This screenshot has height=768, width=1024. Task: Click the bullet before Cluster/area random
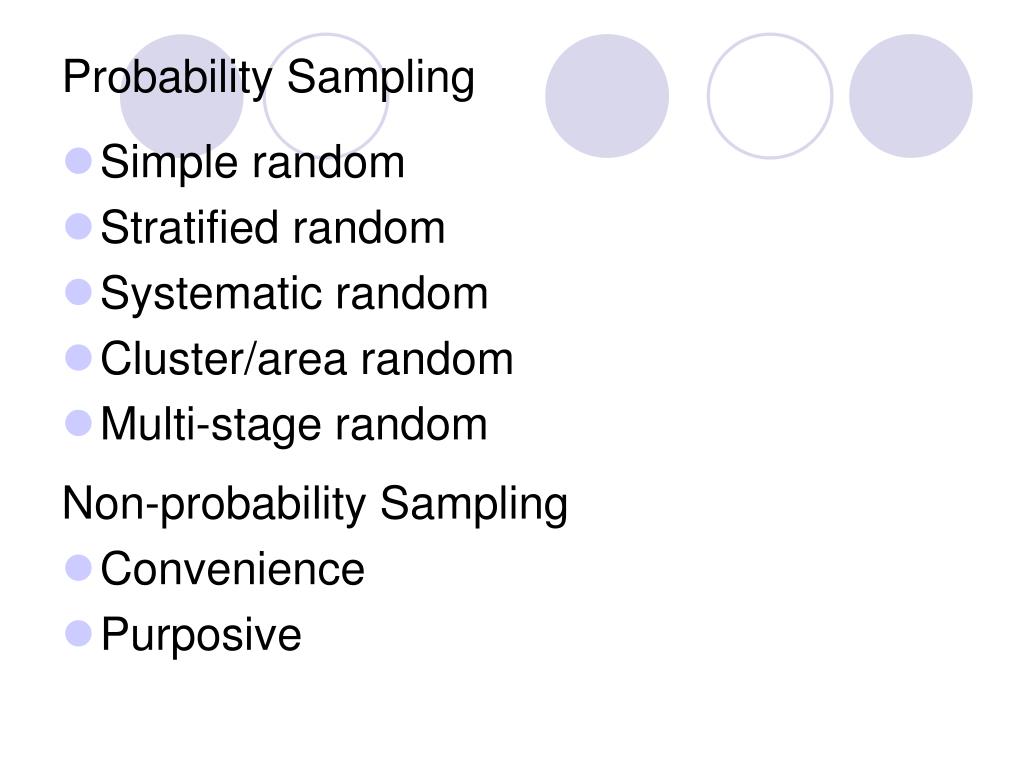(78, 358)
